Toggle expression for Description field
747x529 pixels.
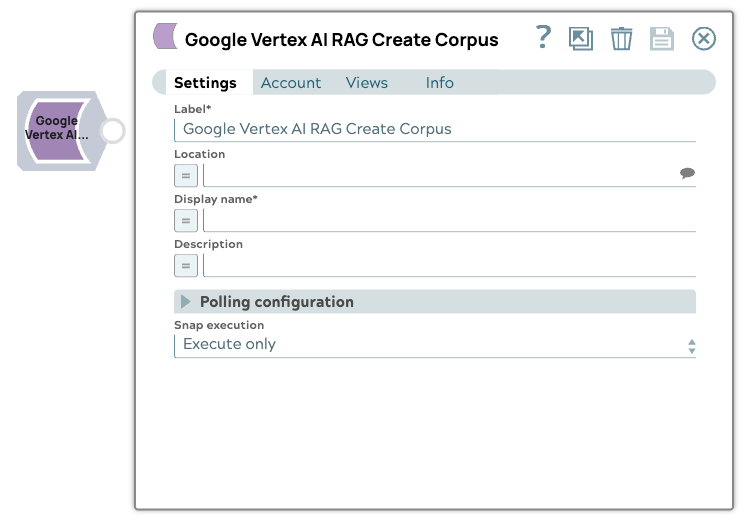(186, 265)
